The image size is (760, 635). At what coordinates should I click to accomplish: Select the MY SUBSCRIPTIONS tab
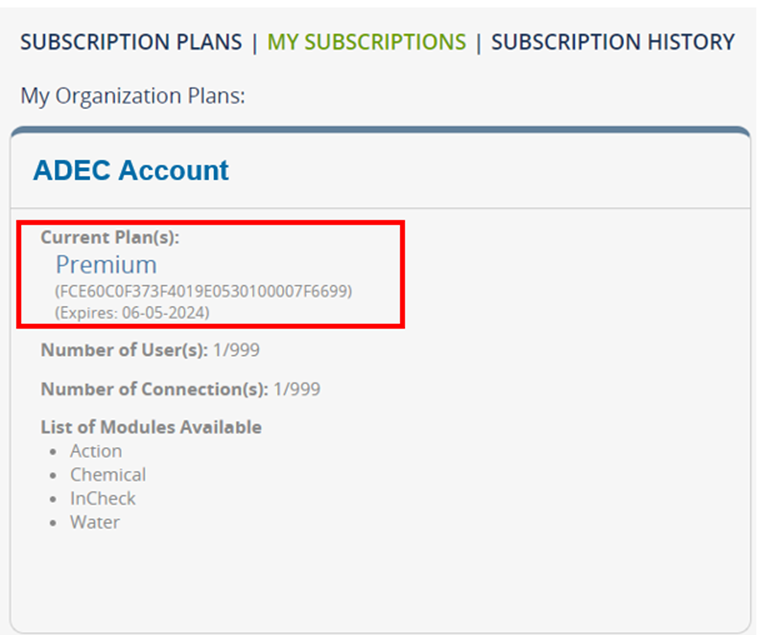tap(366, 42)
